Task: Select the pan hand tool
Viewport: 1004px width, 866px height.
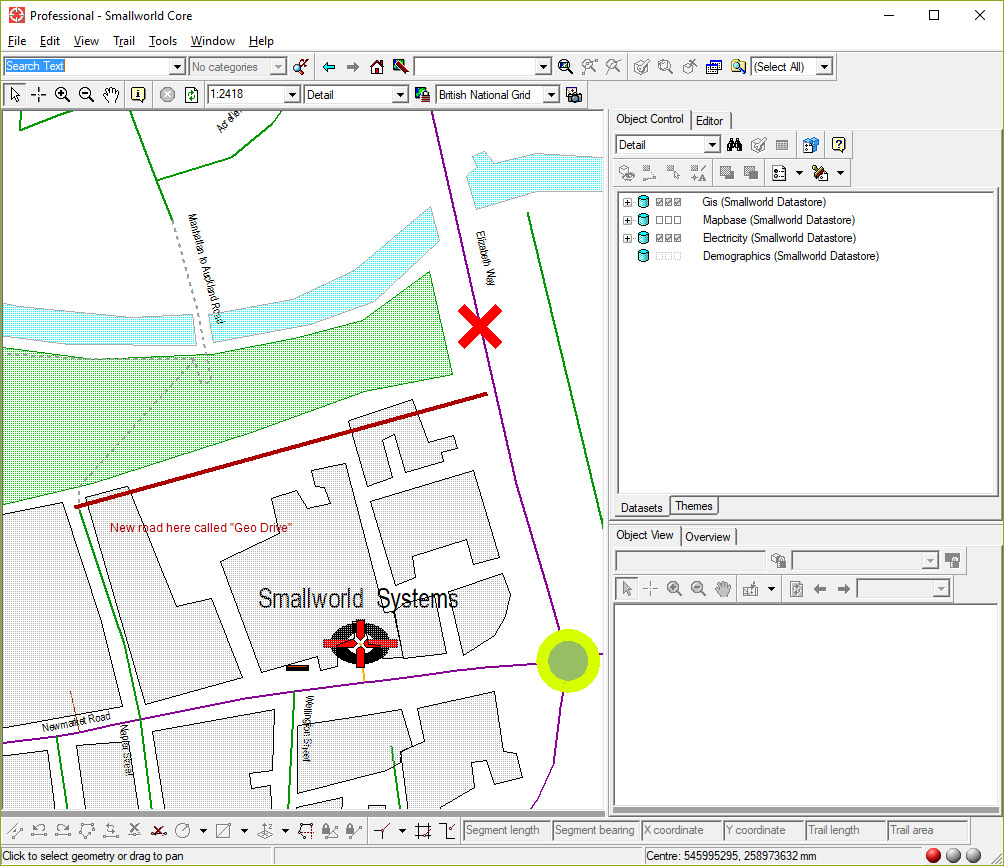Action: [110, 95]
